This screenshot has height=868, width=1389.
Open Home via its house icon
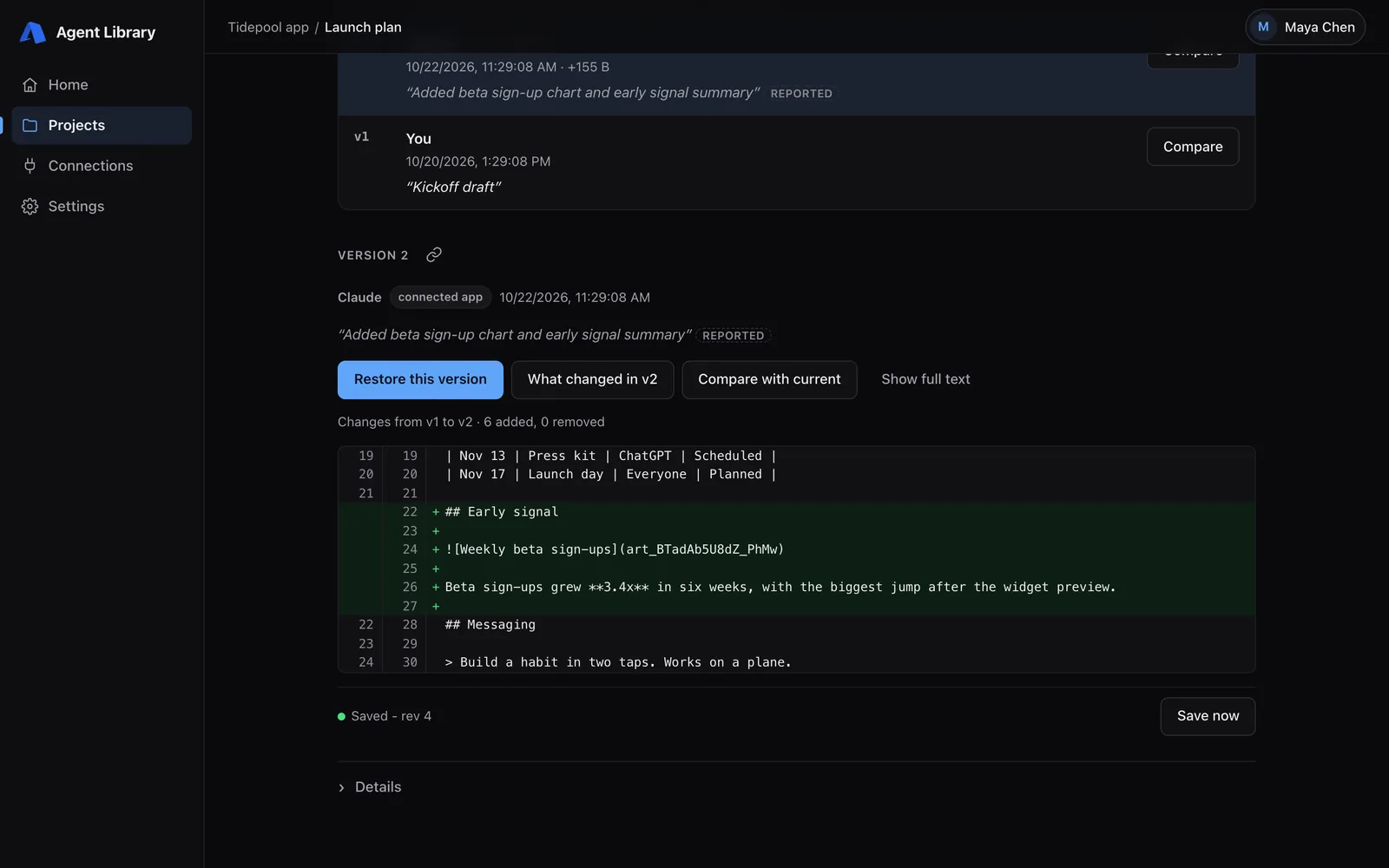(x=30, y=85)
